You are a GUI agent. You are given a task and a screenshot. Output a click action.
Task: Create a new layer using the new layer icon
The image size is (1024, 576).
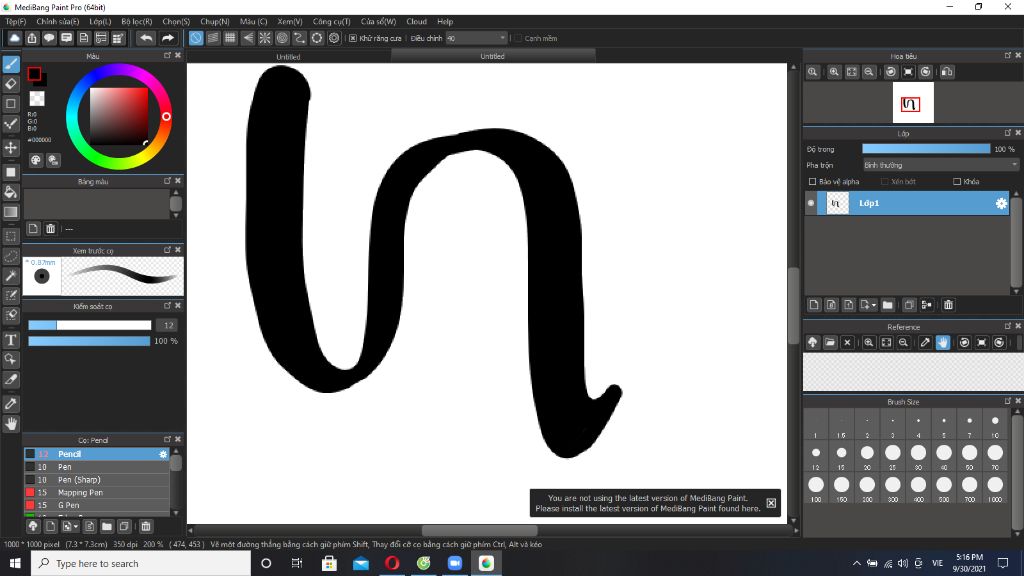tap(814, 304)
